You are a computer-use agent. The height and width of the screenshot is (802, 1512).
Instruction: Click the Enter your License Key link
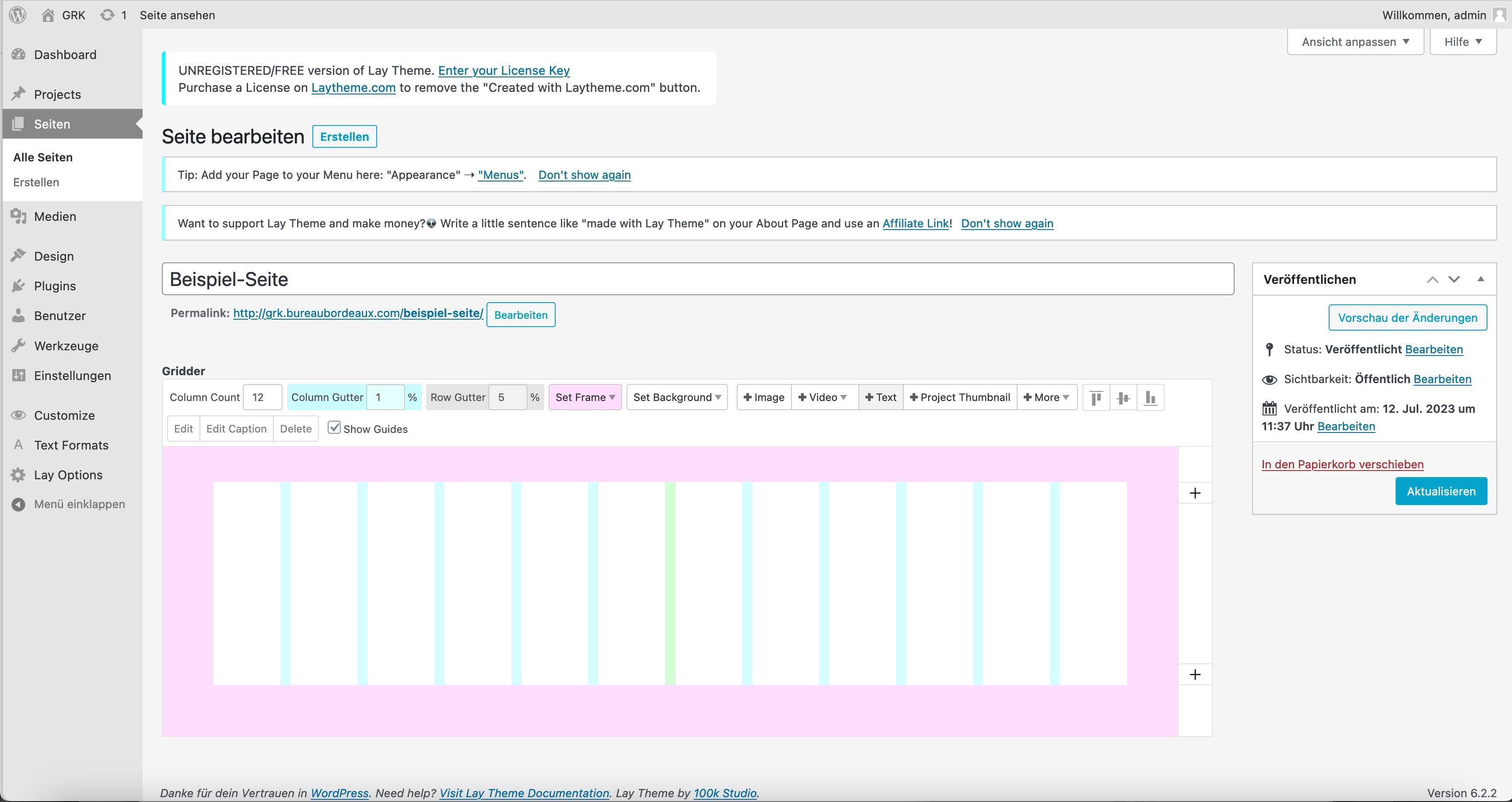click(x=504, y=70)
